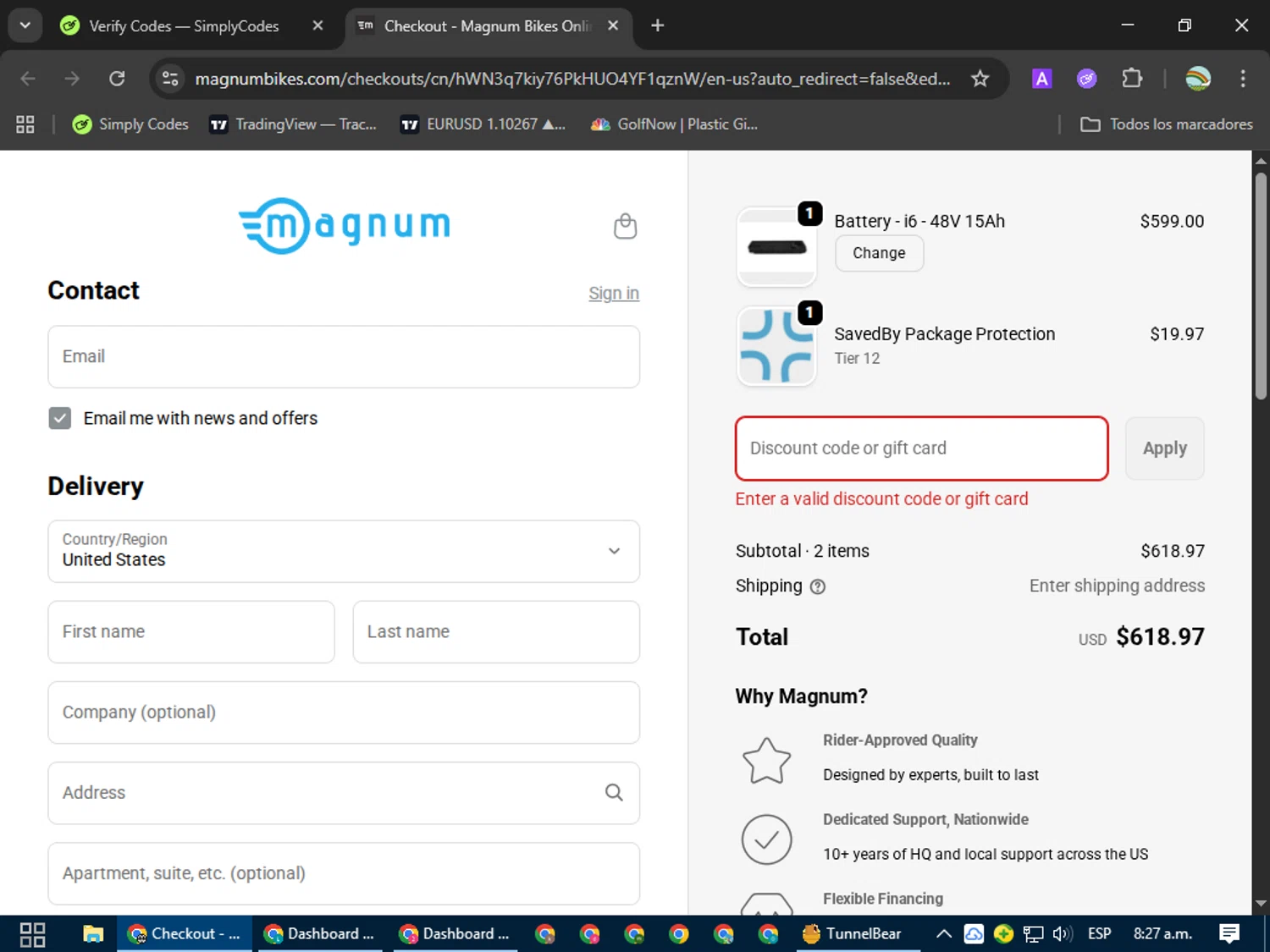Reload the checkout page
The height and width of the screenshot is (952, 1270).
[x=117, y=79]
